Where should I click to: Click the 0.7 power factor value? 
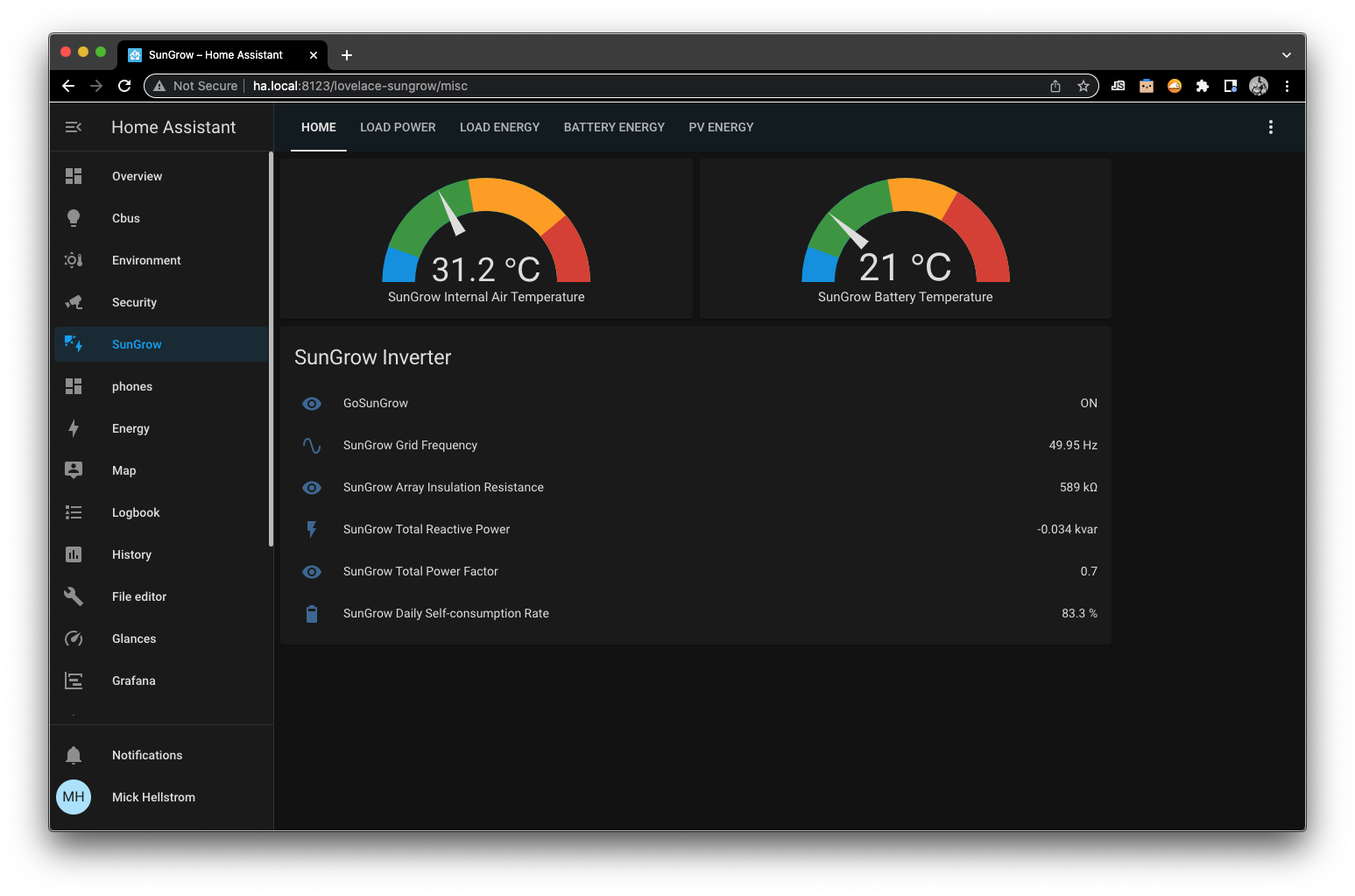(x=1089, y=571)
